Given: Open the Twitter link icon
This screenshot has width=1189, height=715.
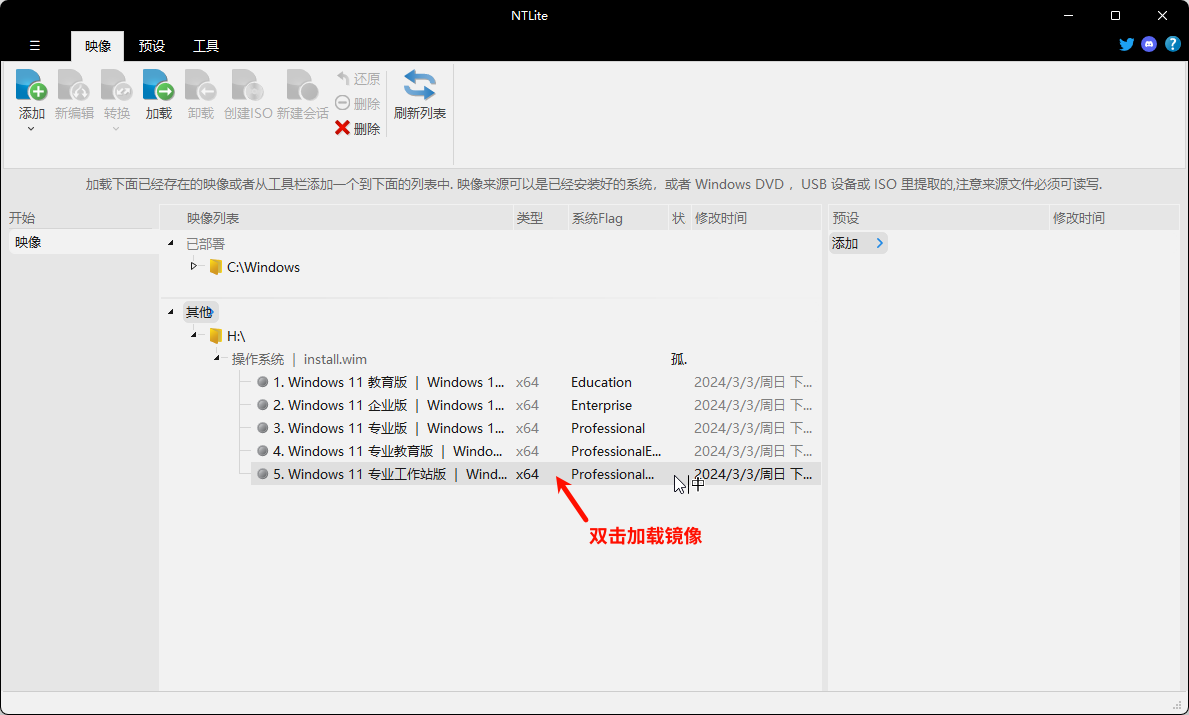Looking at the screenshot, I should tap(1127, 44).
